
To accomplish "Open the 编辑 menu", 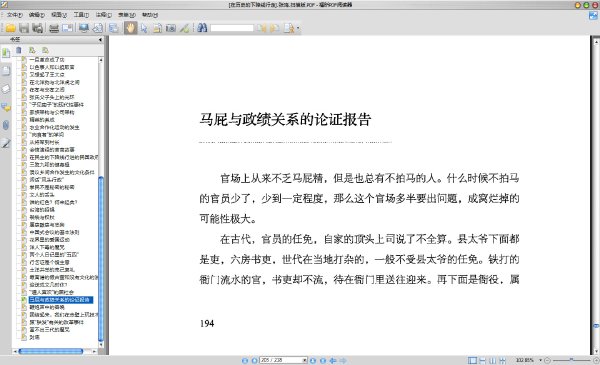I will coord(36,15).
